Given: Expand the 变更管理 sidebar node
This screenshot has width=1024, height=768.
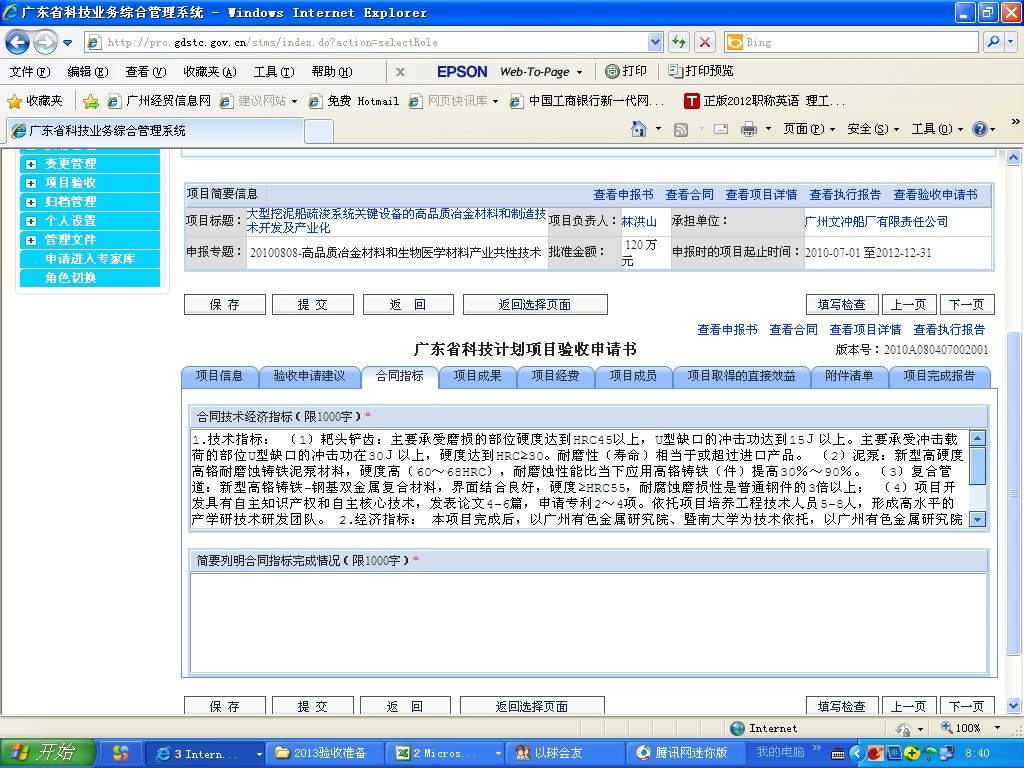Looking at the screenshot, I should click(x=31, y=164).
